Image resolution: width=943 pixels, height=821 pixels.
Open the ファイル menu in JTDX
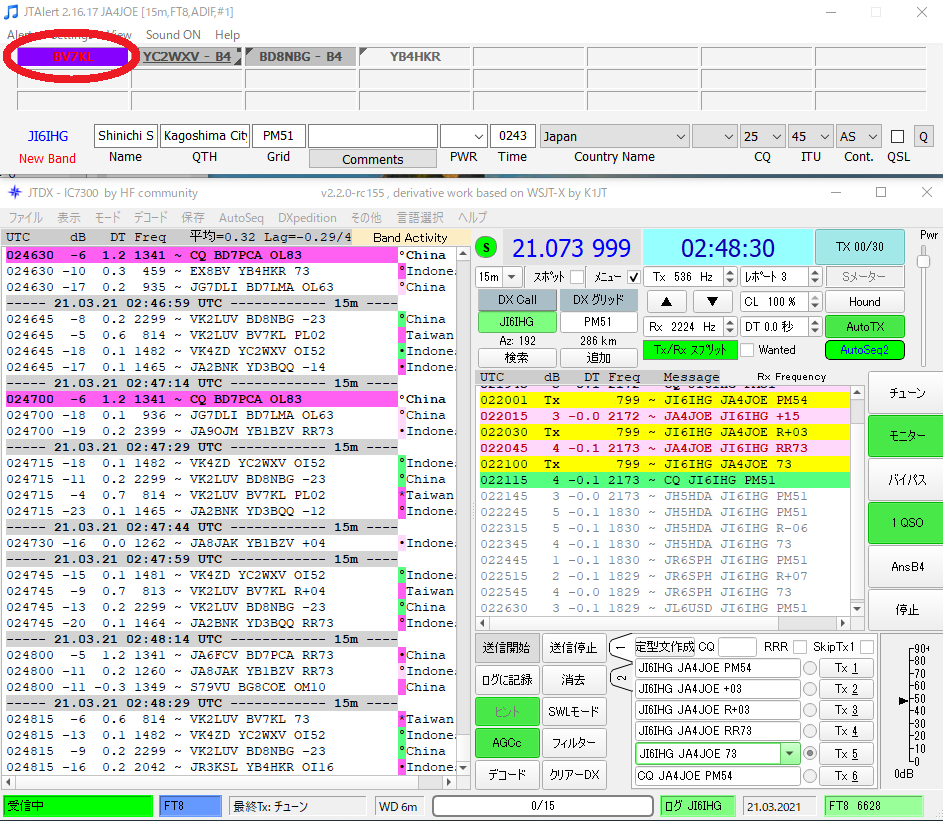(25, 217)
